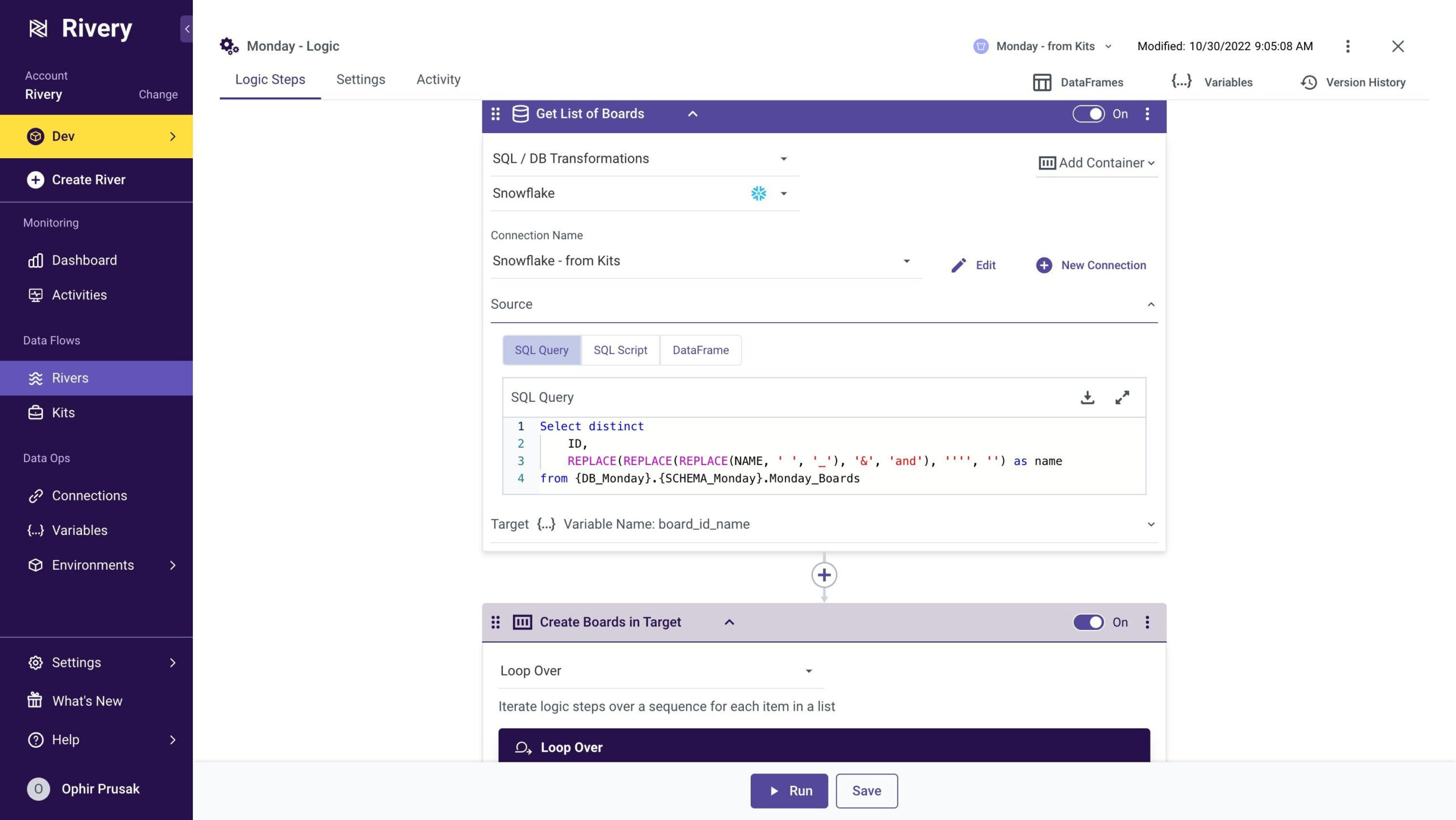The image size is (1456, 820).
Task: Open Version History panel
Action: click(x=1352, y=83)
